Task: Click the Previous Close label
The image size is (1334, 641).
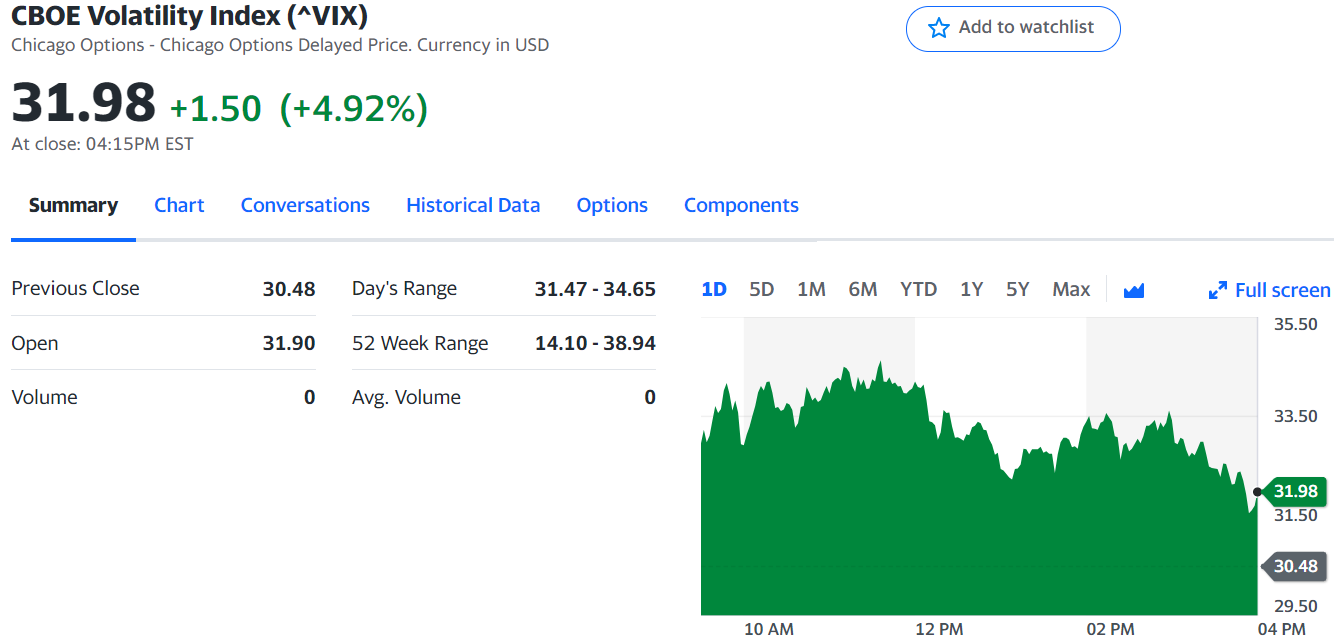Action: pyautogui.click(x=75, y=288)
